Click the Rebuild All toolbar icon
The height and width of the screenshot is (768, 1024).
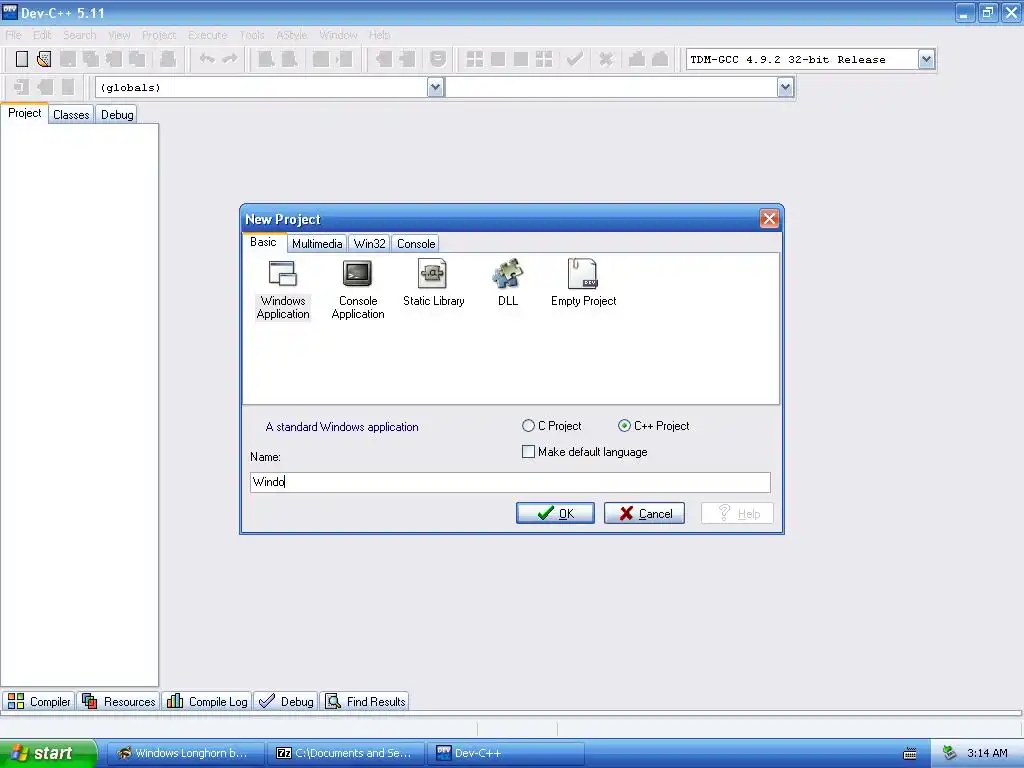[543, 59]
